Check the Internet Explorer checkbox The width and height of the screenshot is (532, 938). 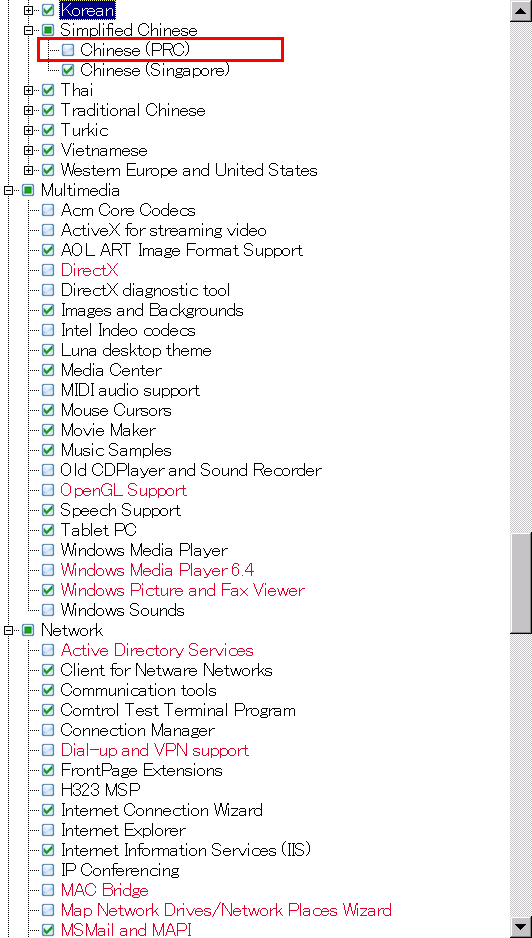coord(48,830)
